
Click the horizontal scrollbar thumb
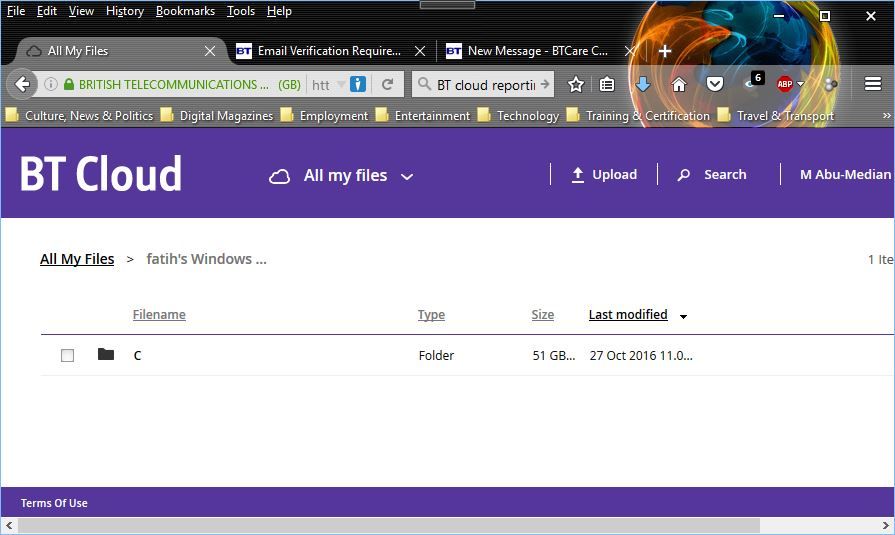click(388, 525)
